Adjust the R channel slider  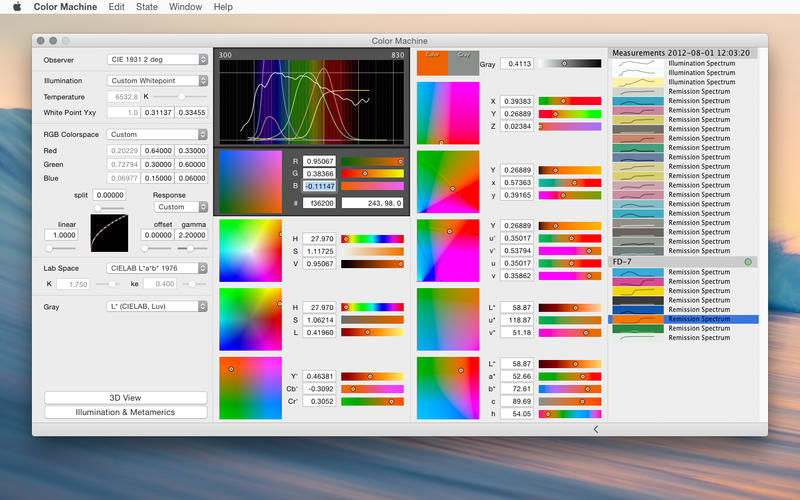pyautogui.click(x=372, y=161)
